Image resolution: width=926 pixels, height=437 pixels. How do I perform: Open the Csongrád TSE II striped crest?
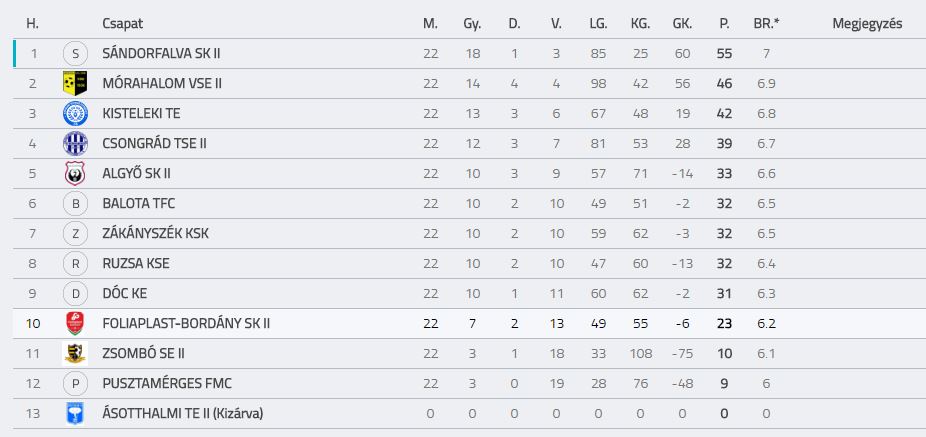pyautogui.click(x=75, y=144)
